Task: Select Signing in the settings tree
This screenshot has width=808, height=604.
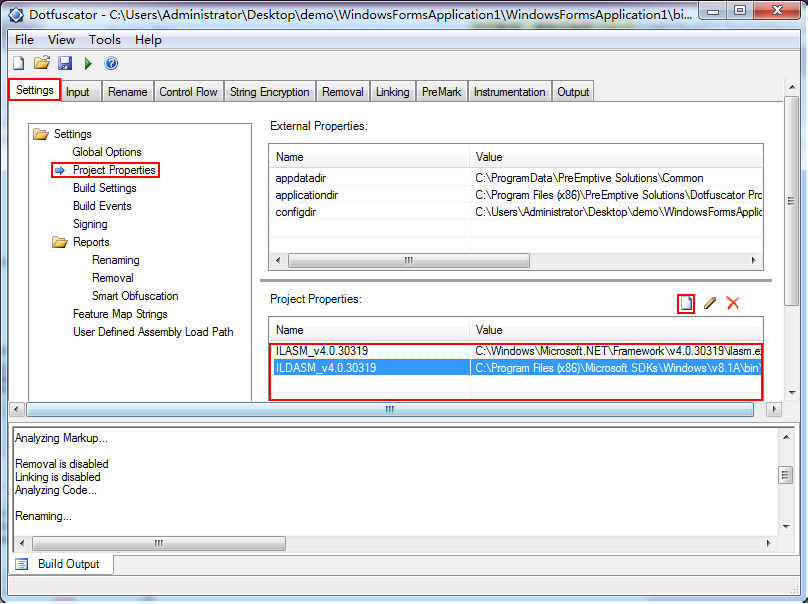Action: pyautogui.click(x=90, y=224)
